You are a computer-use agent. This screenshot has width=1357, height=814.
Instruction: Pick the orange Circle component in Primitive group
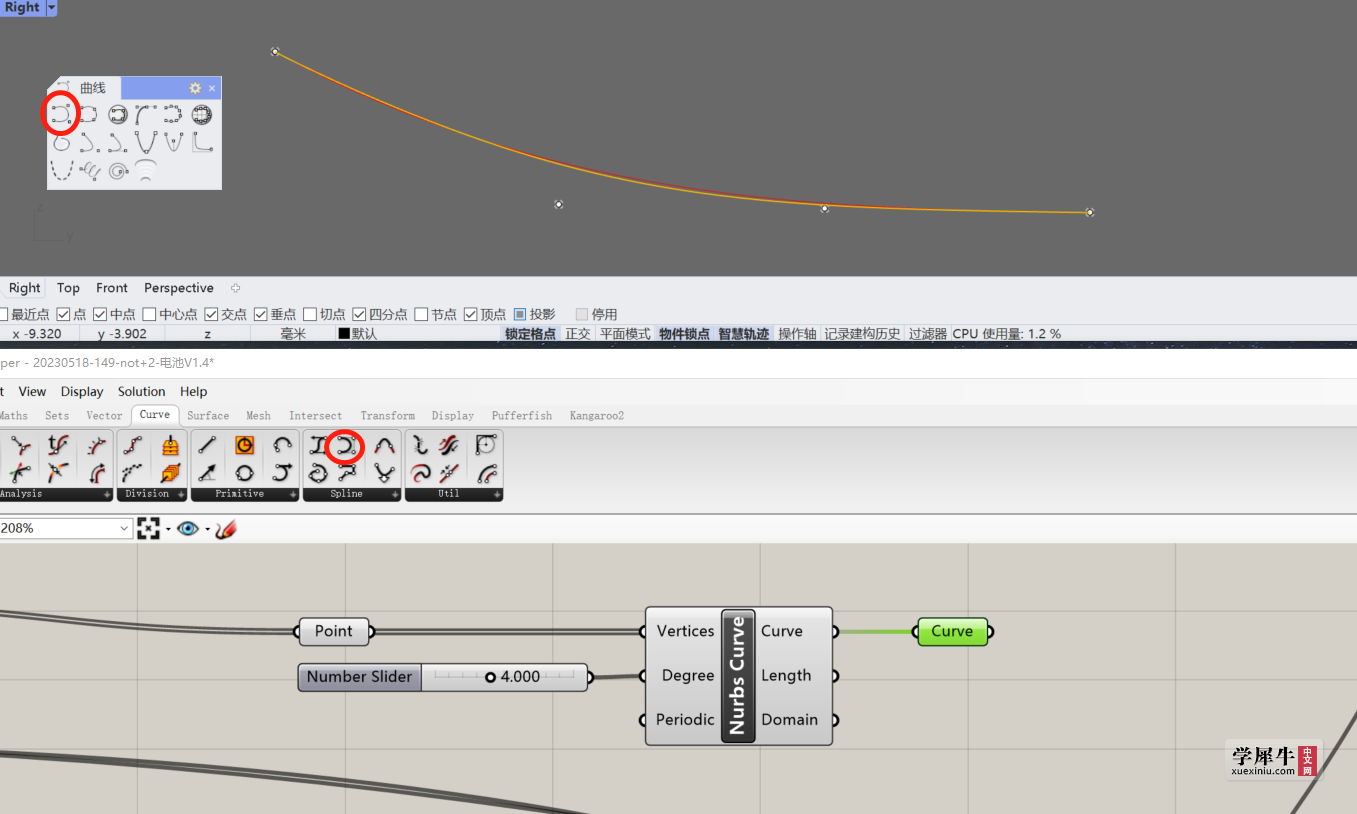[244, 445]
